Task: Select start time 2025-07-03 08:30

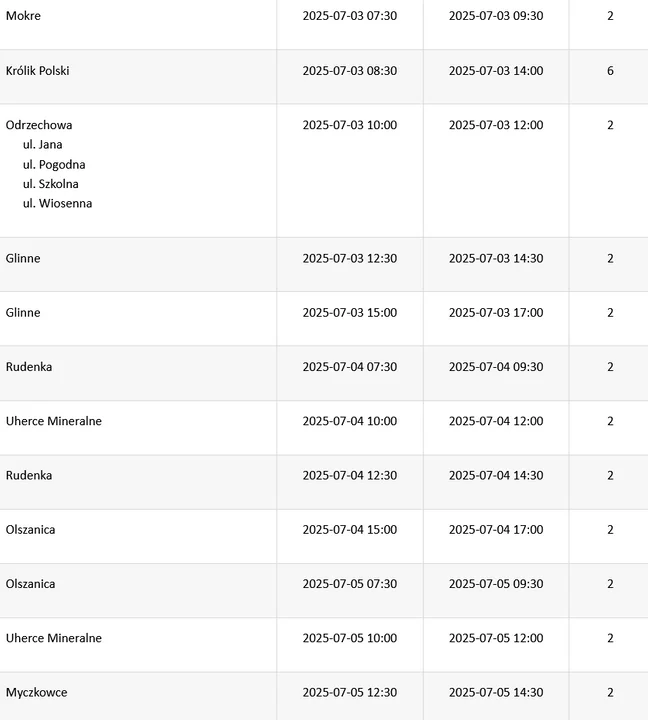Action: tap(349, 71)
